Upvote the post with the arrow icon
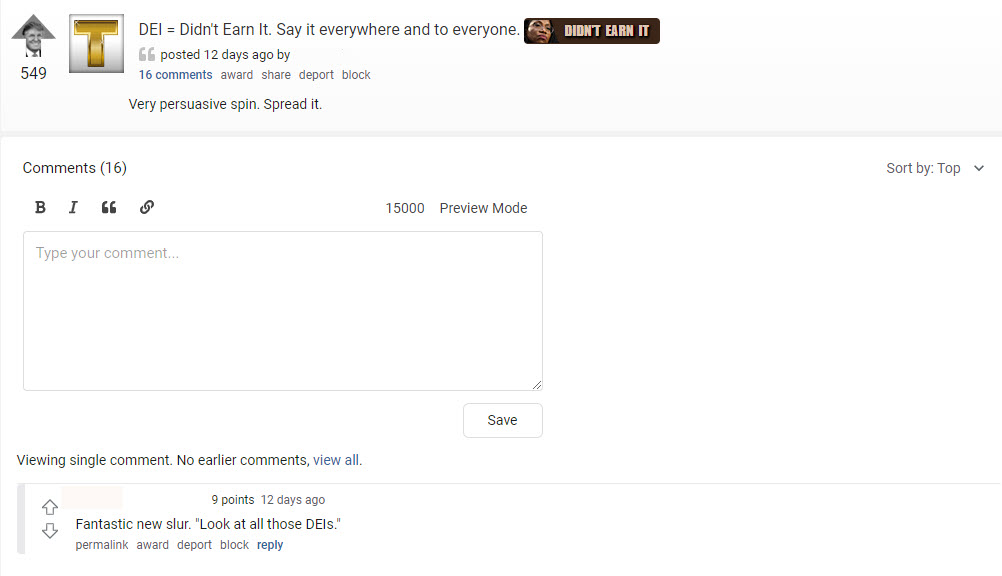Screen dimensions: 1002x576 [33, 34]
